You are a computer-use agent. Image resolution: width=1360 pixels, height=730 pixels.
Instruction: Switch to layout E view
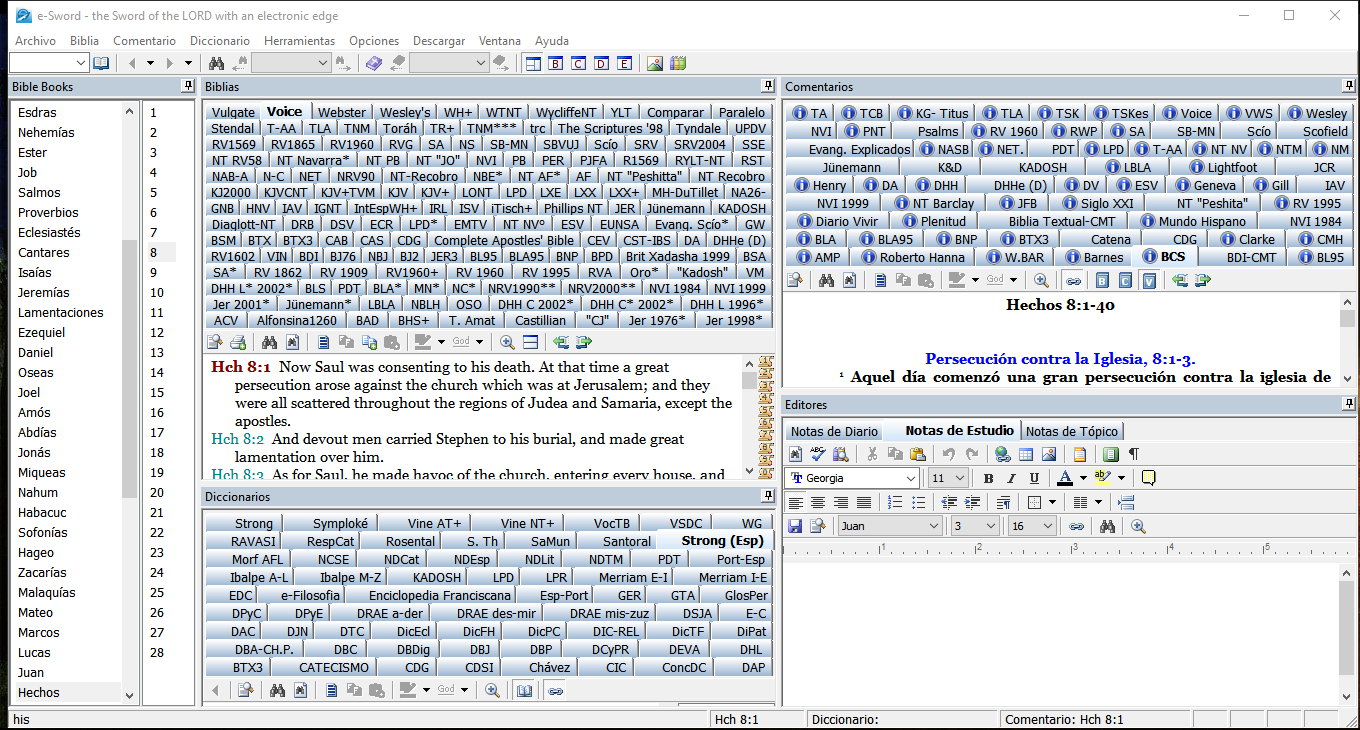click(x=625, y=63)
